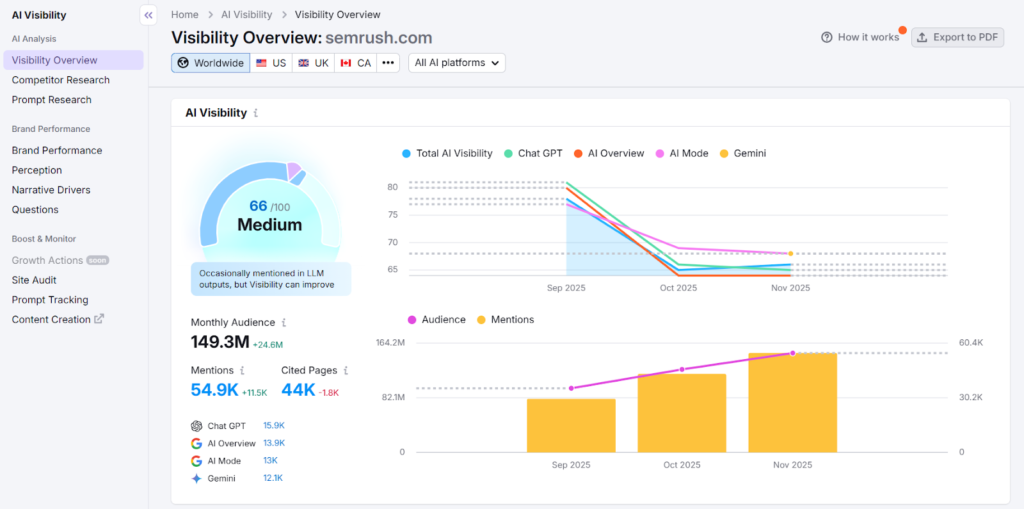Viewport: 1024px width, 509px height.
Task: Click Export to PDF button
Action: click(x=957, y=37)
